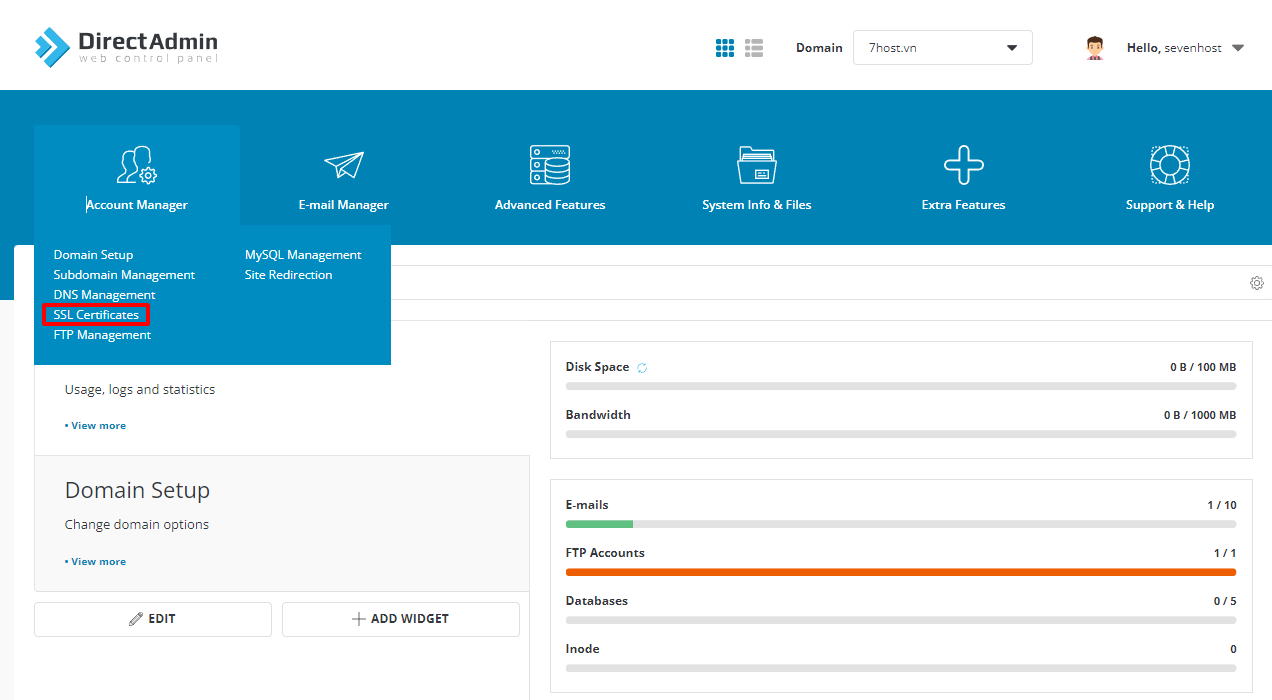The width and height of the screenshot is (1272, 700).
Task: Expand the Domain dropdown showing 7host.vn
Action: coord(942,48)
